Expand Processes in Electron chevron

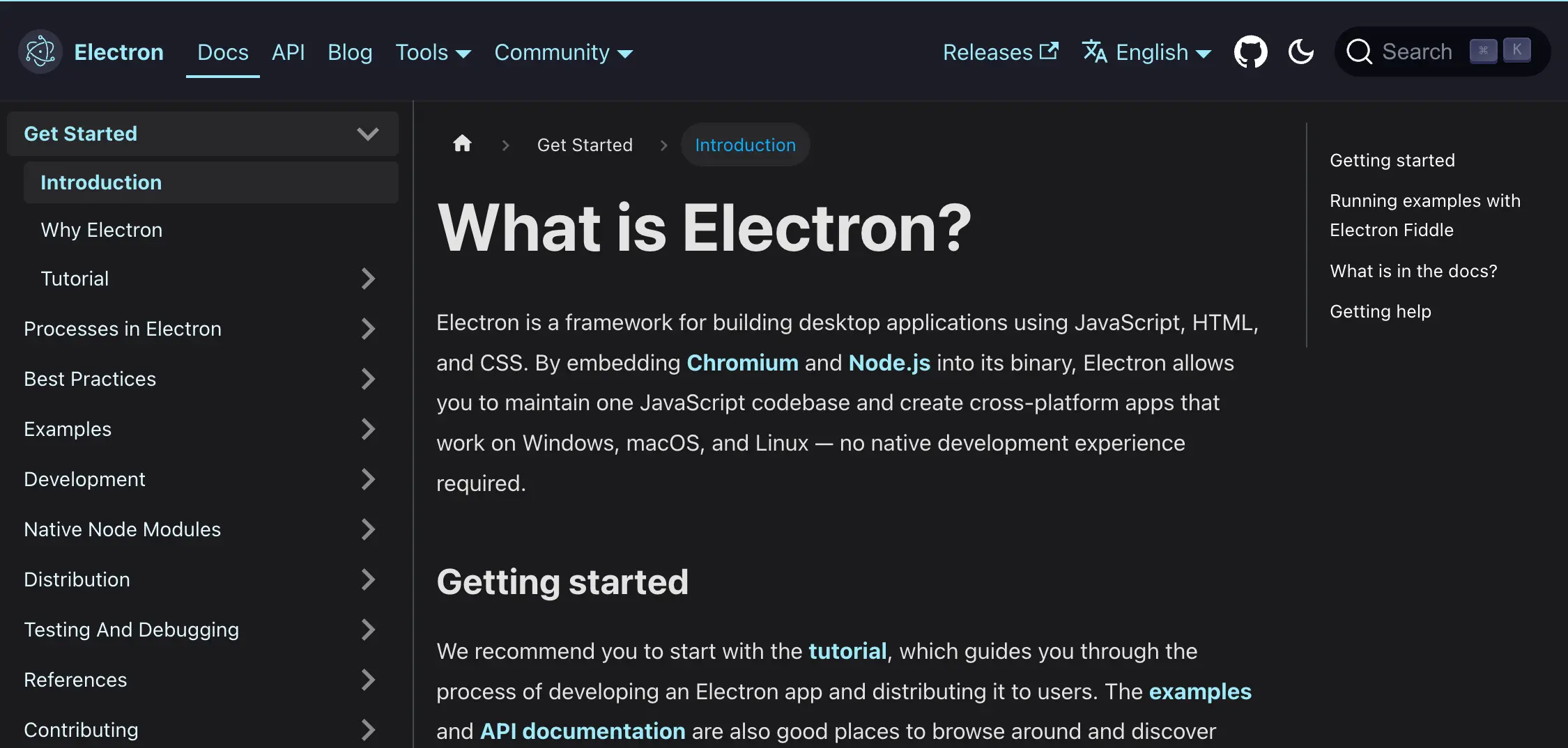click(368, 329)
